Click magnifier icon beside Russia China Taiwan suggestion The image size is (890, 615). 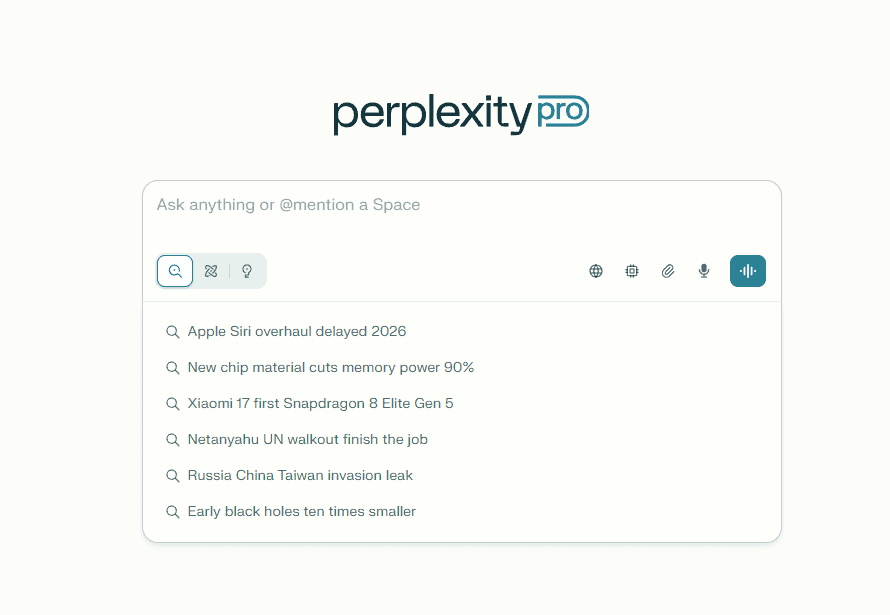pyautogui.click(x=173, y=476)
